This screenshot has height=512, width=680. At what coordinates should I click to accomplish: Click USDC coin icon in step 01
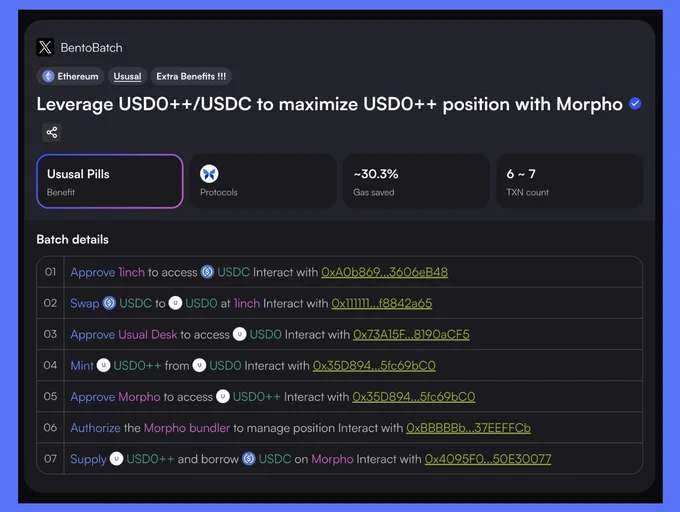(207, 272)
